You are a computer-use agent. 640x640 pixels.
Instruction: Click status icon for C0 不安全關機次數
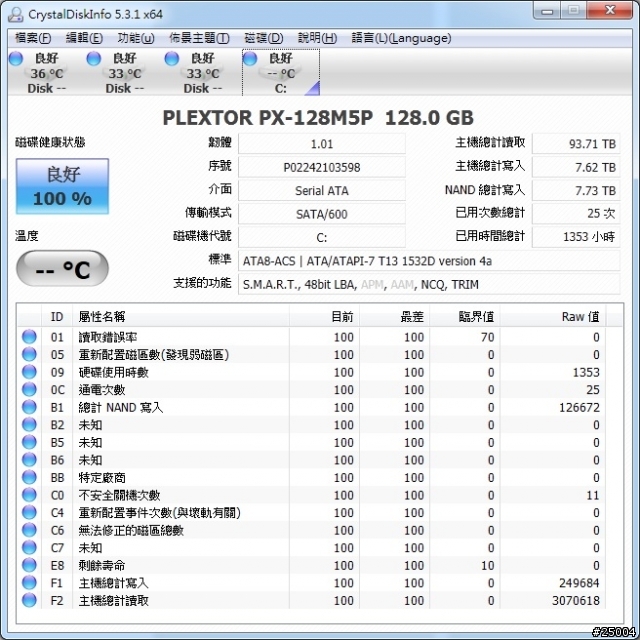click(x=29, y=495)
